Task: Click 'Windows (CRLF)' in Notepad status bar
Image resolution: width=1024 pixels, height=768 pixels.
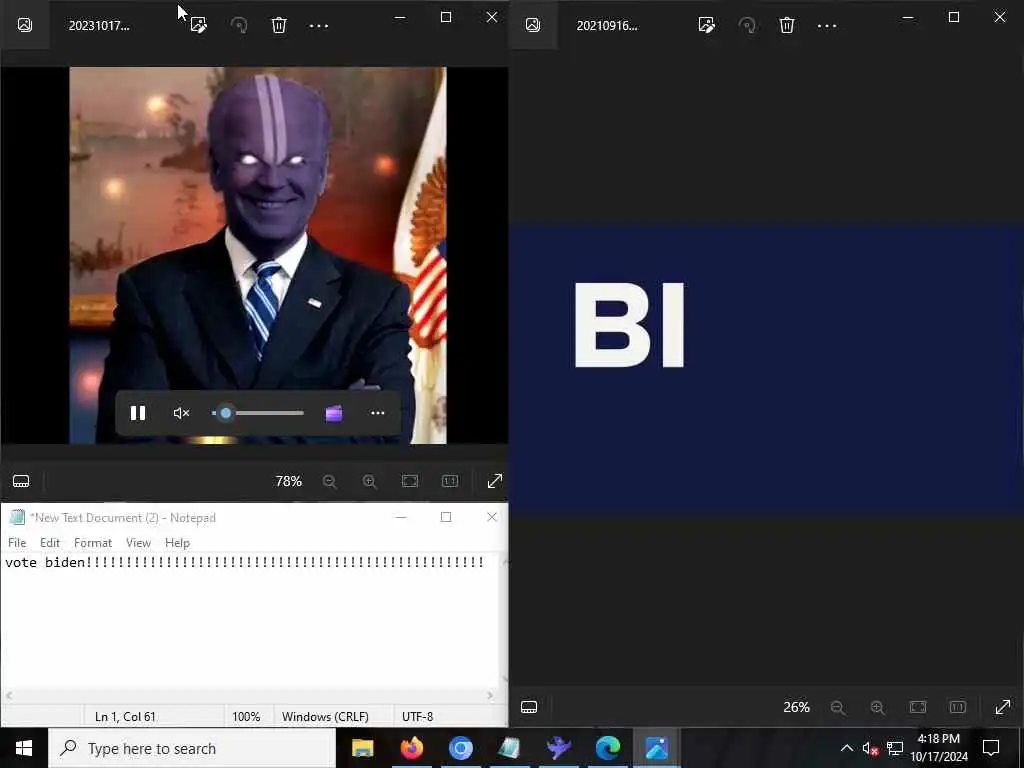Action: click(325, 716)
